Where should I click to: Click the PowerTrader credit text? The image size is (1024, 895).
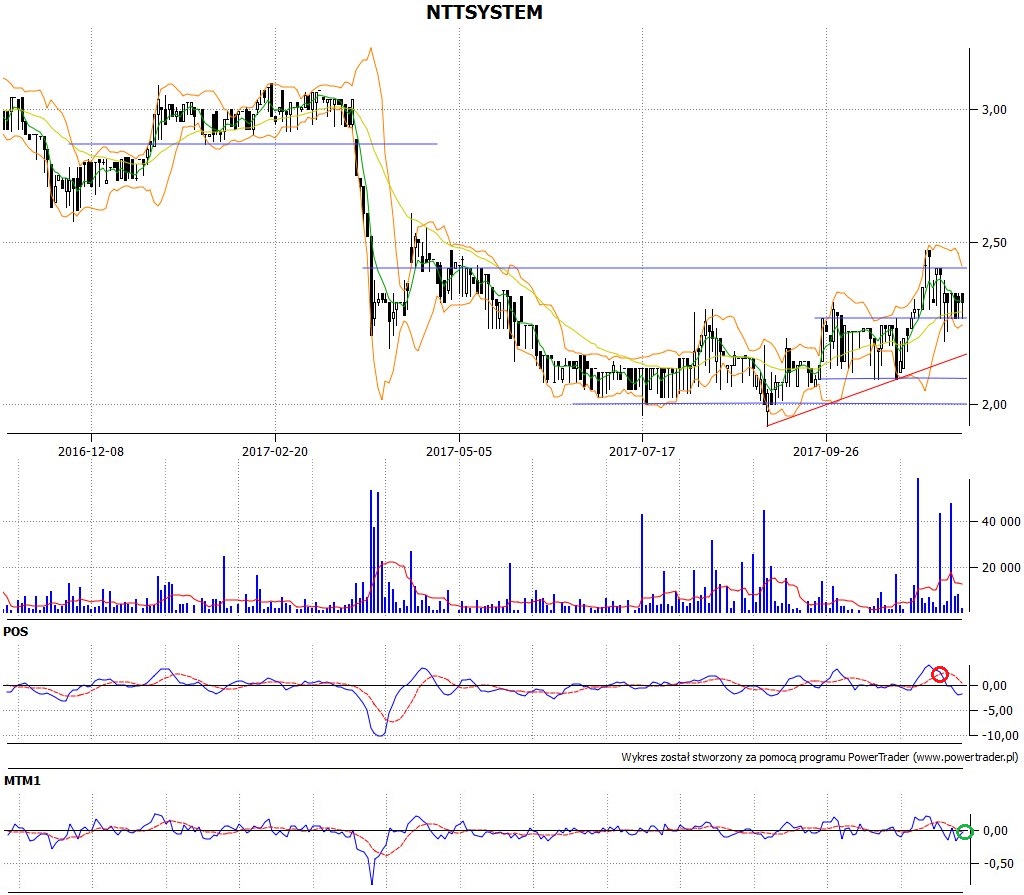coord(820,757)
